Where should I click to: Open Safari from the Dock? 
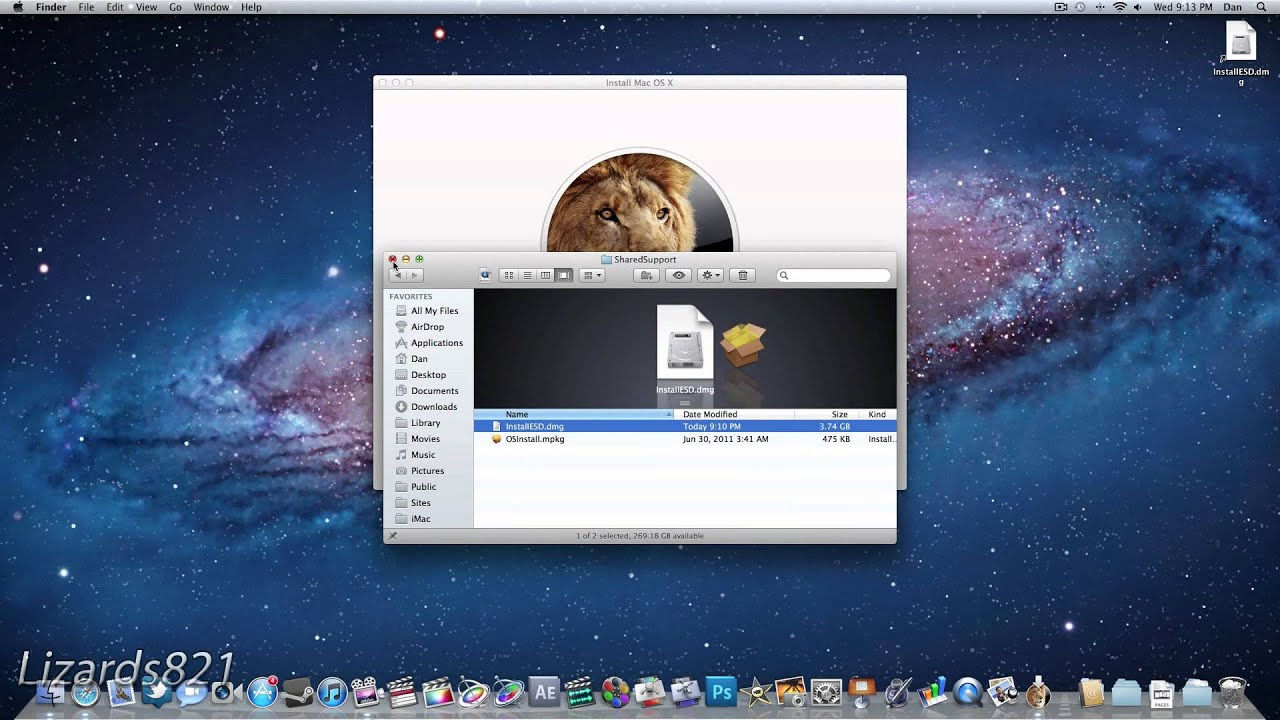(86, 692)
